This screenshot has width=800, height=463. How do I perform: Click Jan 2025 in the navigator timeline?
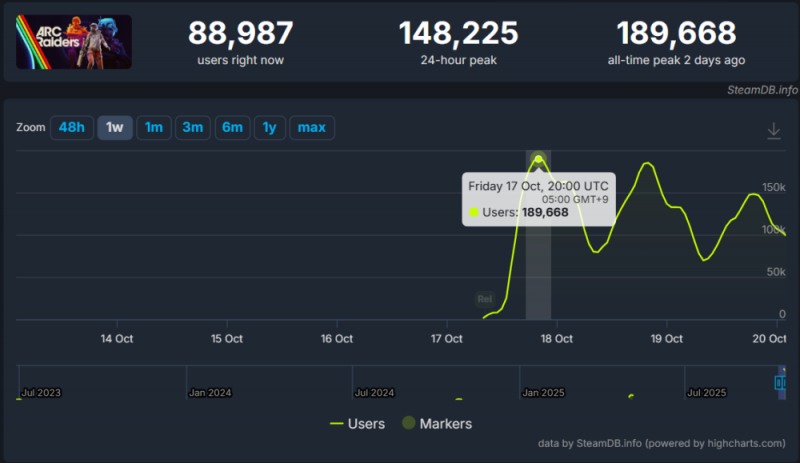pyautogui.click(x=543, y=393)
